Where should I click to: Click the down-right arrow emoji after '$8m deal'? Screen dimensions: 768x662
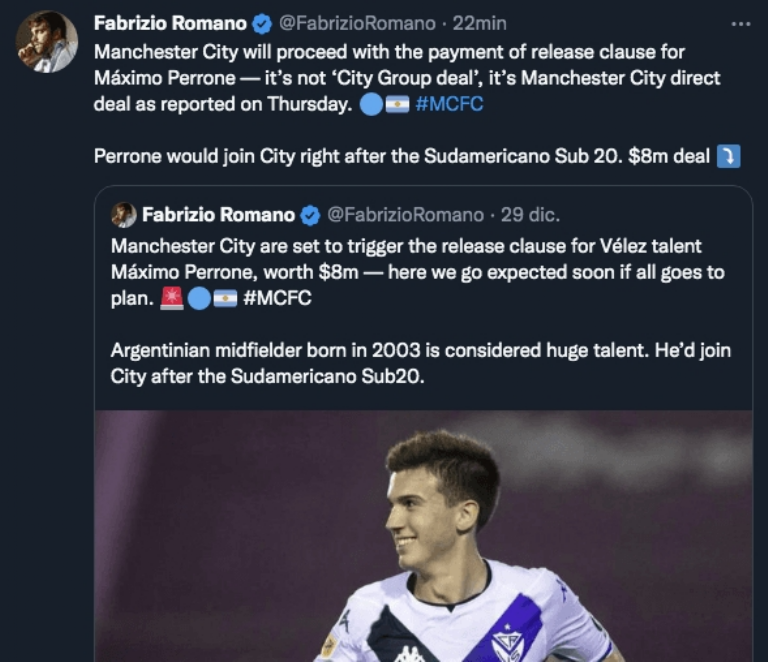tap(729, 156)
